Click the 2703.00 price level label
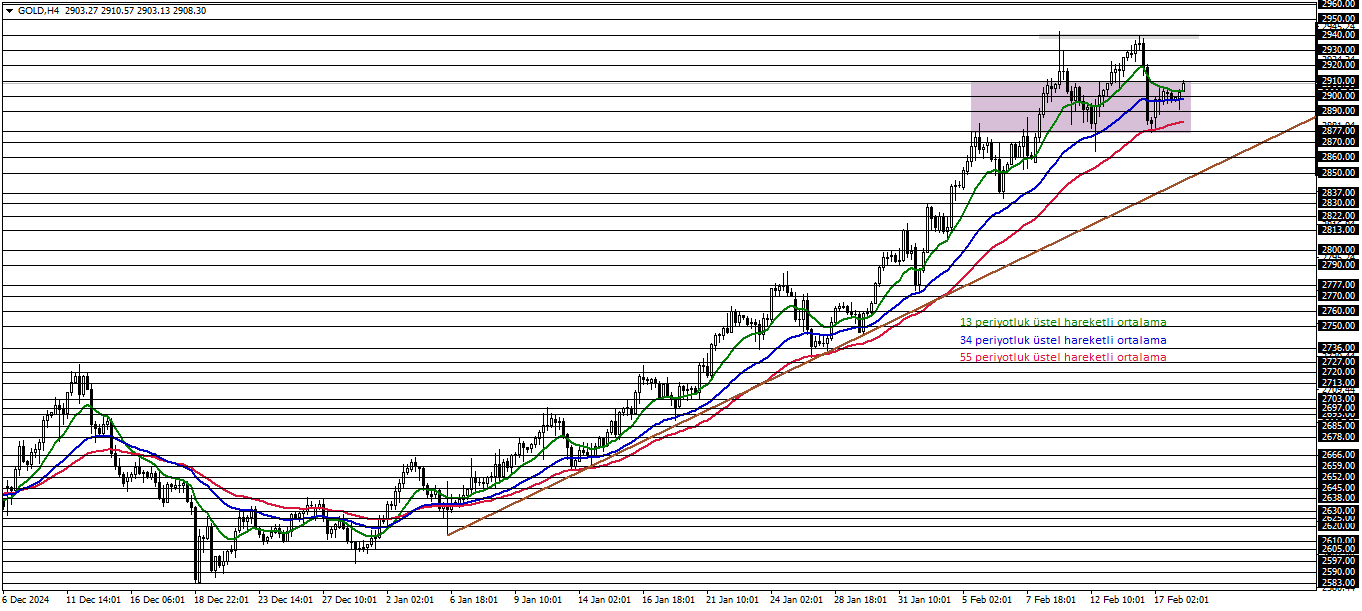Image resolution: width=1362 pixels, height=611 pixels. click(x=1338, y=398)
